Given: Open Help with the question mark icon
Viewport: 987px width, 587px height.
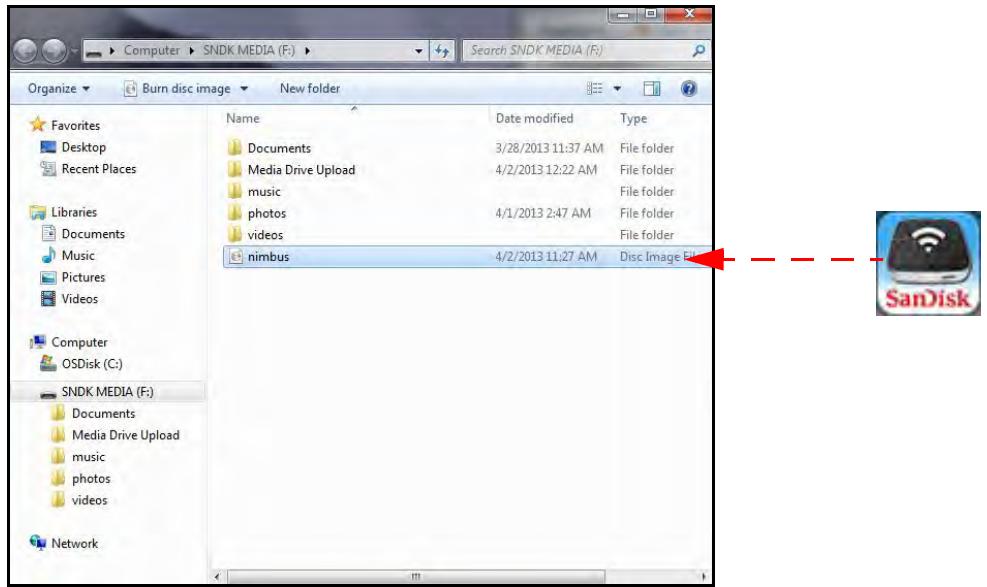Looking at the screenshot, I should coord(689,89).
